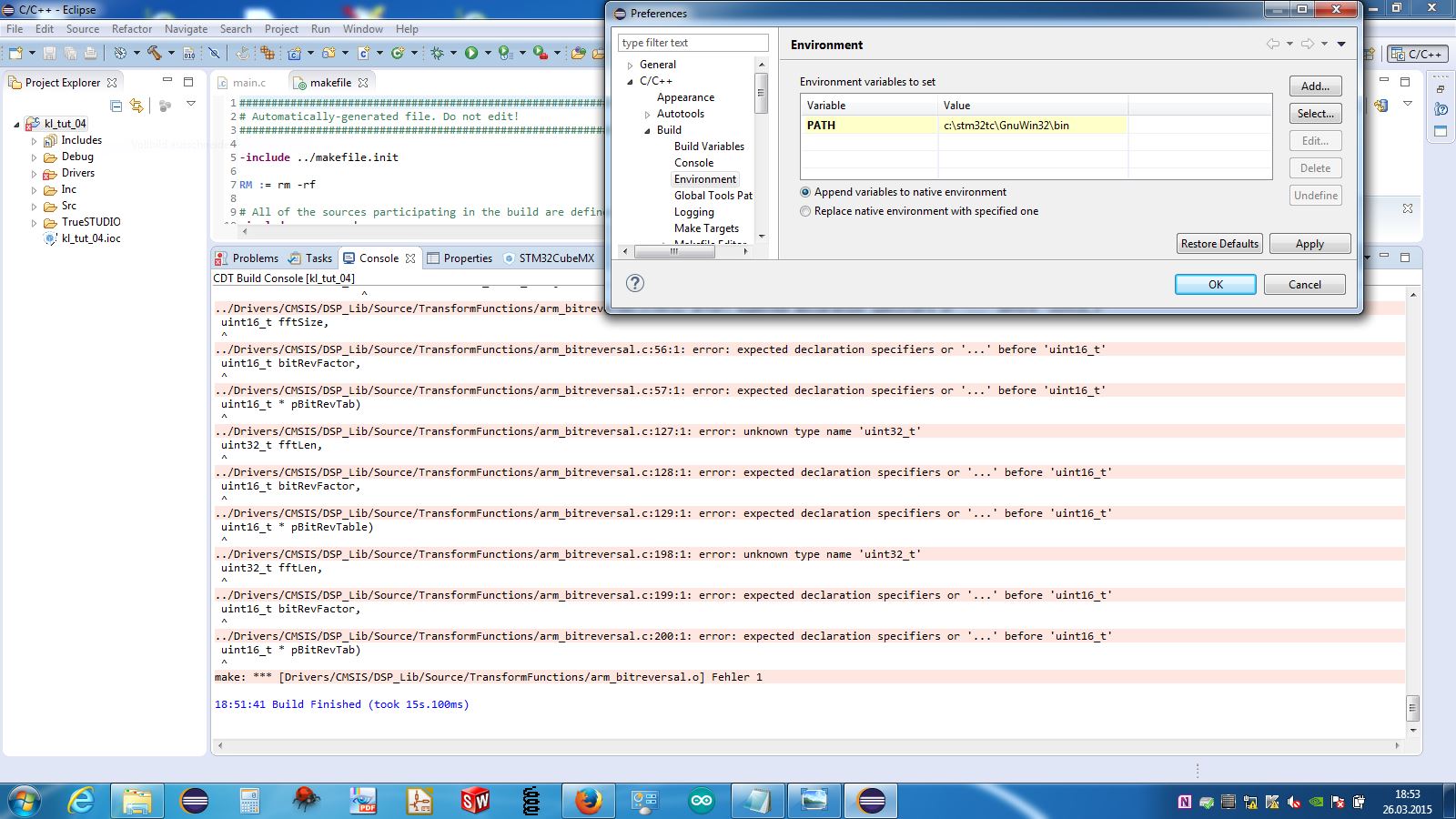This screenshot has height=819, width=1456.
Task: Open the Preferences dialog view menu arrow
Action: 1341,44
